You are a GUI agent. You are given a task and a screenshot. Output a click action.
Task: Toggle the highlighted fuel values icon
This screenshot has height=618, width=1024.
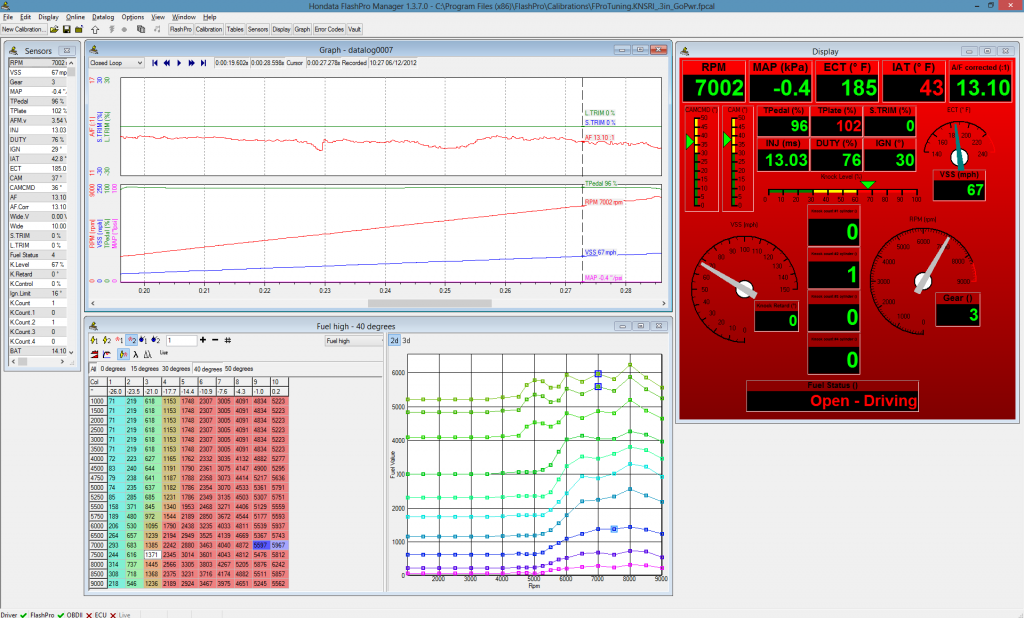coord(123,354)
